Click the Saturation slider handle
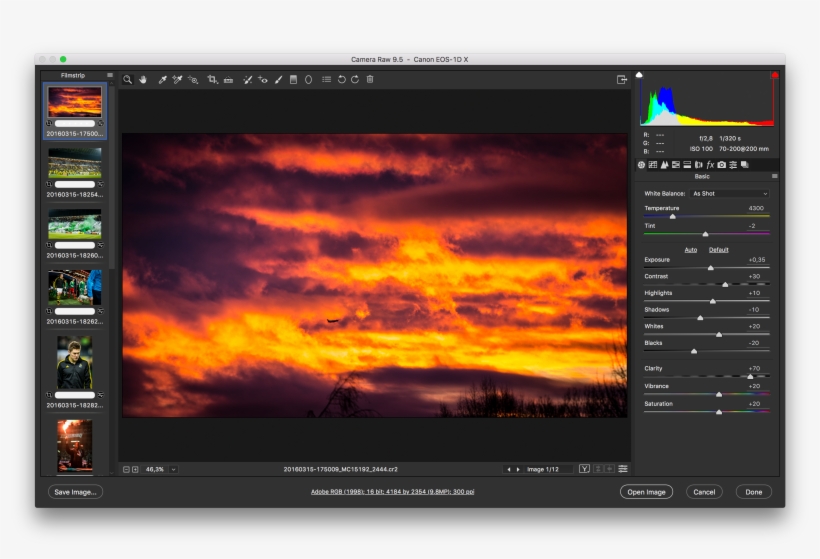Screen dimensions: 820x559 tap(719, 412)
